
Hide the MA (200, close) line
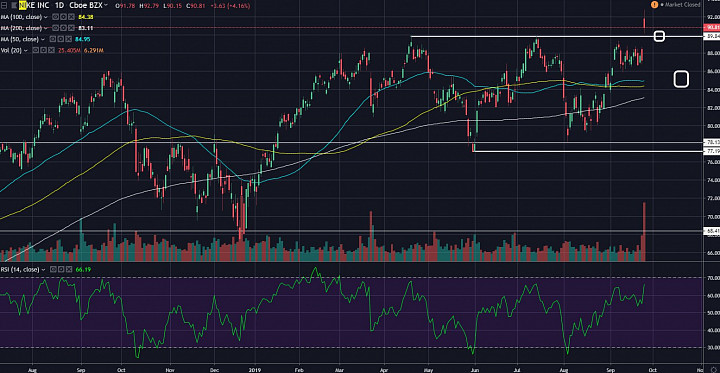tap(56, 28)
